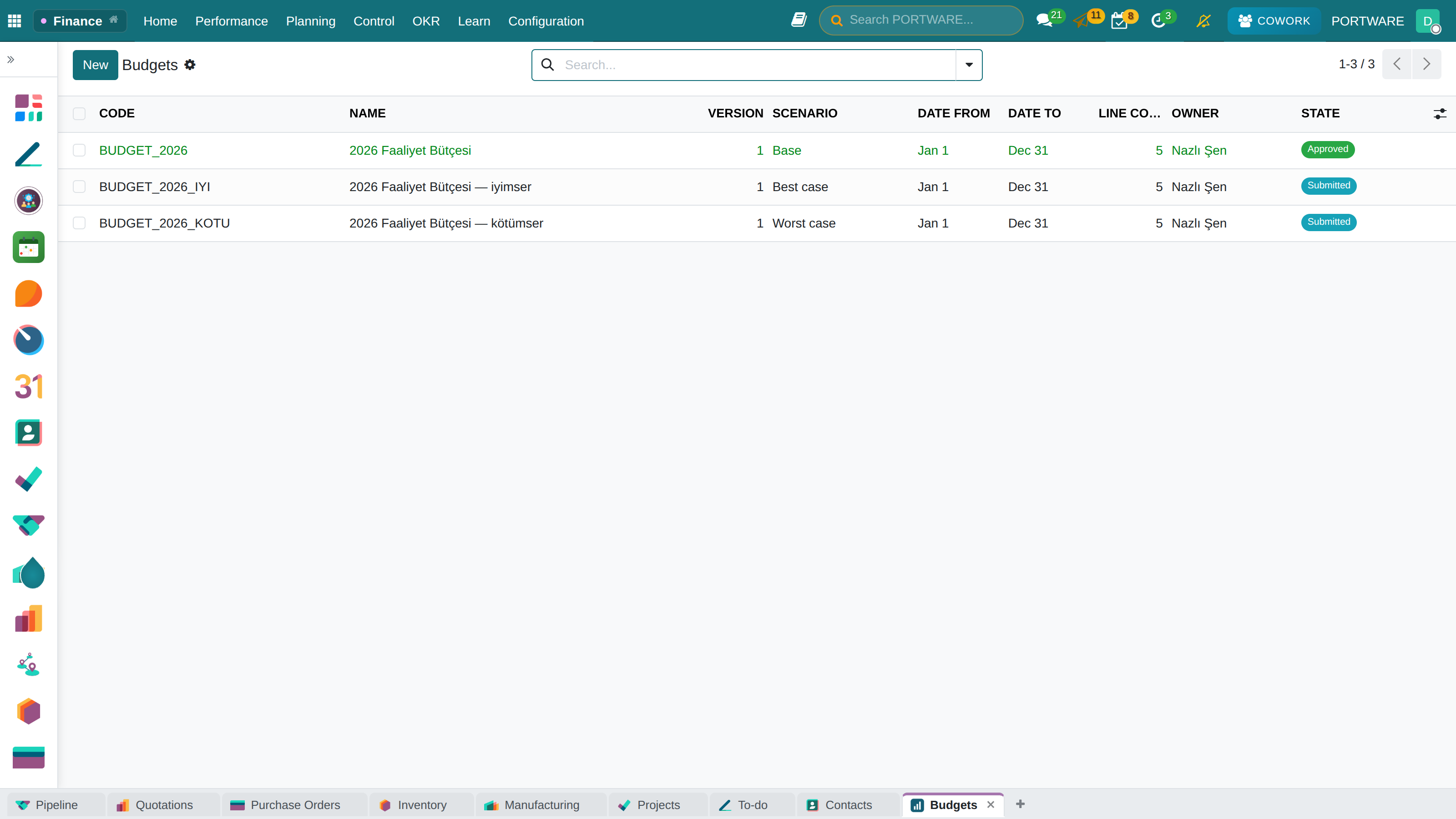Tick the BUDGET_2026_IYI row checkbox
Screen dimensions: 1456x819
(79, 187)
